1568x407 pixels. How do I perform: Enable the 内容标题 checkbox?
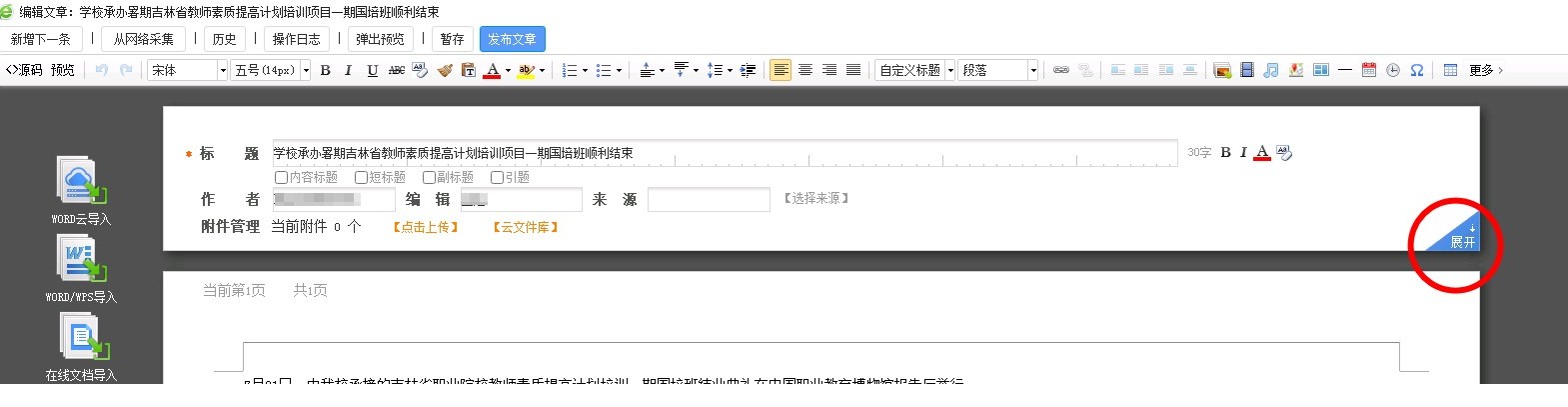coord(282,177)
